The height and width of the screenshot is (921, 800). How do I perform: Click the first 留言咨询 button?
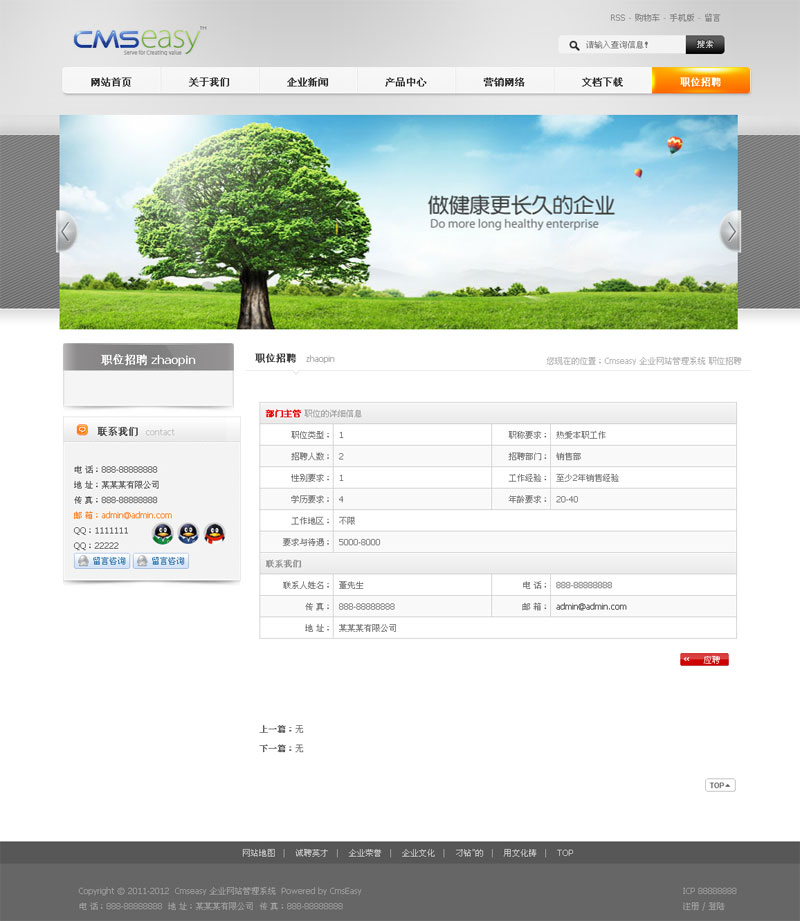coord(101,561)
